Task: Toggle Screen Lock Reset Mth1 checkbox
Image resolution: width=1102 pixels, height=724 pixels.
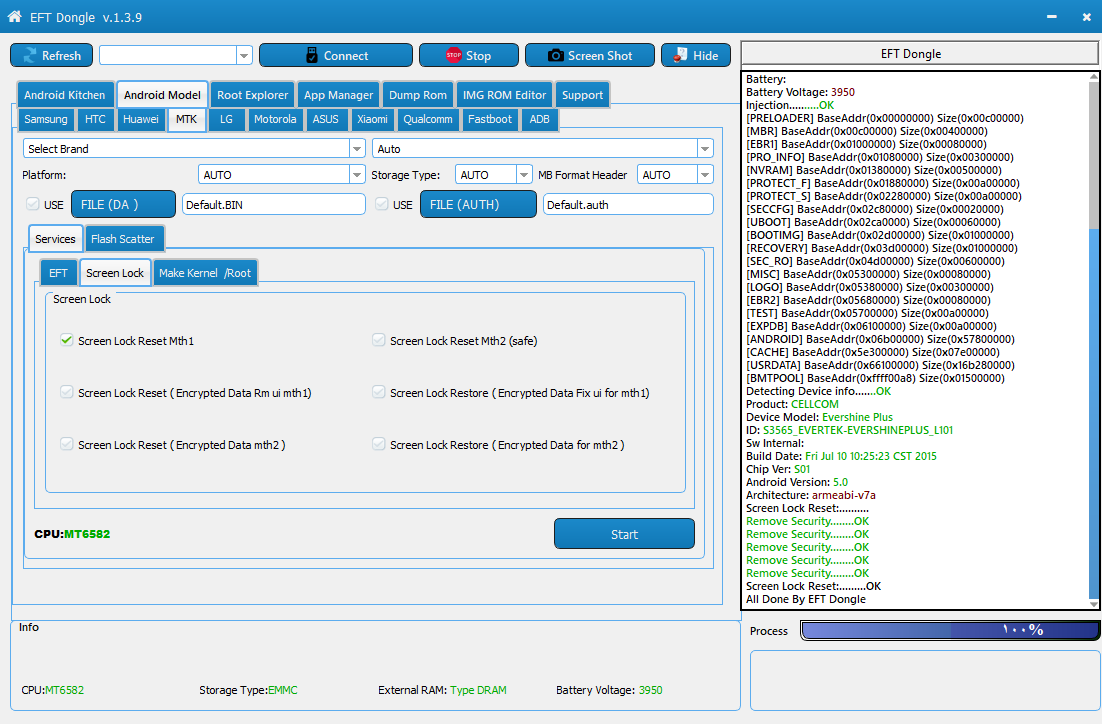Action: pos(67,340)
